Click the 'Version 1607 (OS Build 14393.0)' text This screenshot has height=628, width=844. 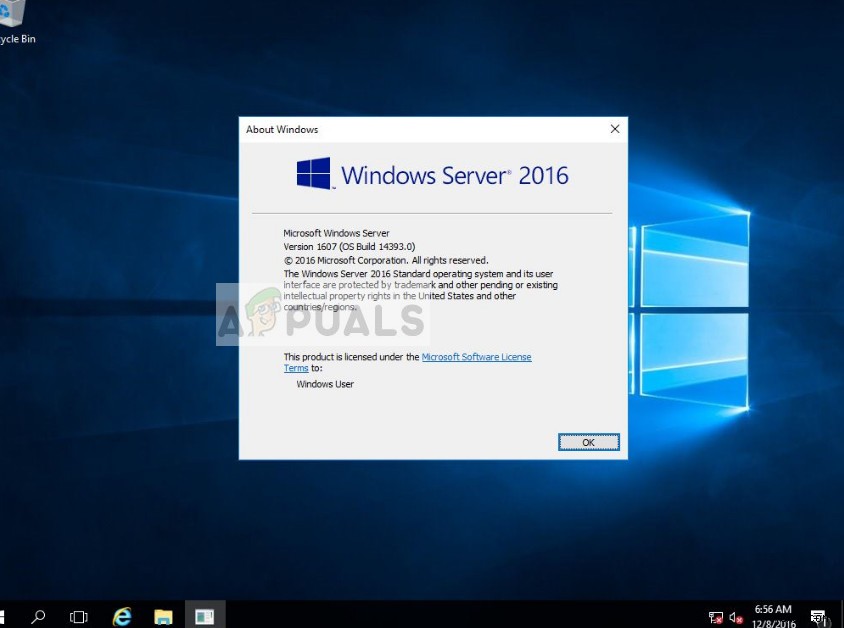[349, 246]
